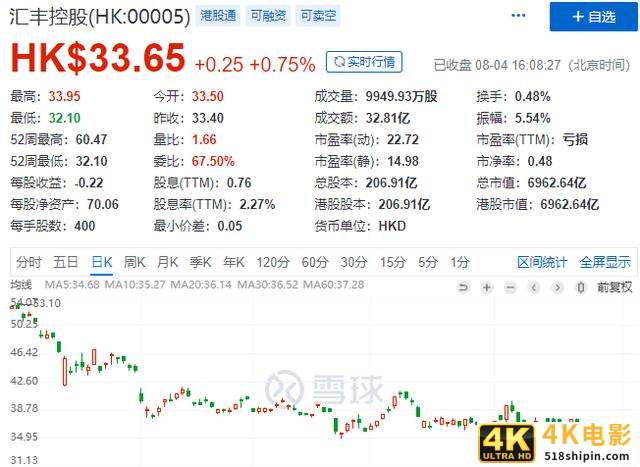Switch to the 60分 interval tab
Image resolution: width=640 pixels, height=467 pixels.
(315, 262)
